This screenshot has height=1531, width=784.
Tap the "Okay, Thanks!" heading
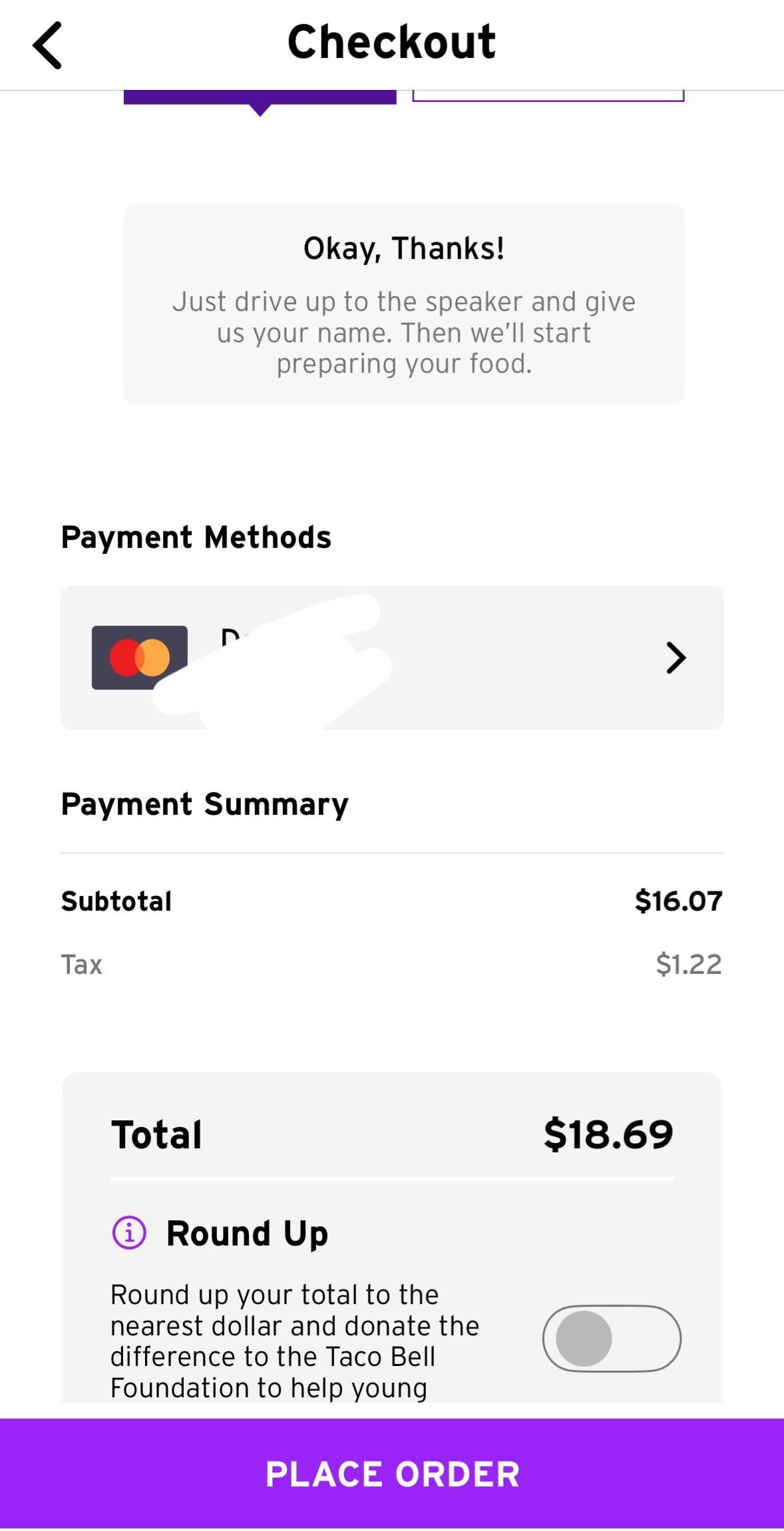[x=404, y=248]
